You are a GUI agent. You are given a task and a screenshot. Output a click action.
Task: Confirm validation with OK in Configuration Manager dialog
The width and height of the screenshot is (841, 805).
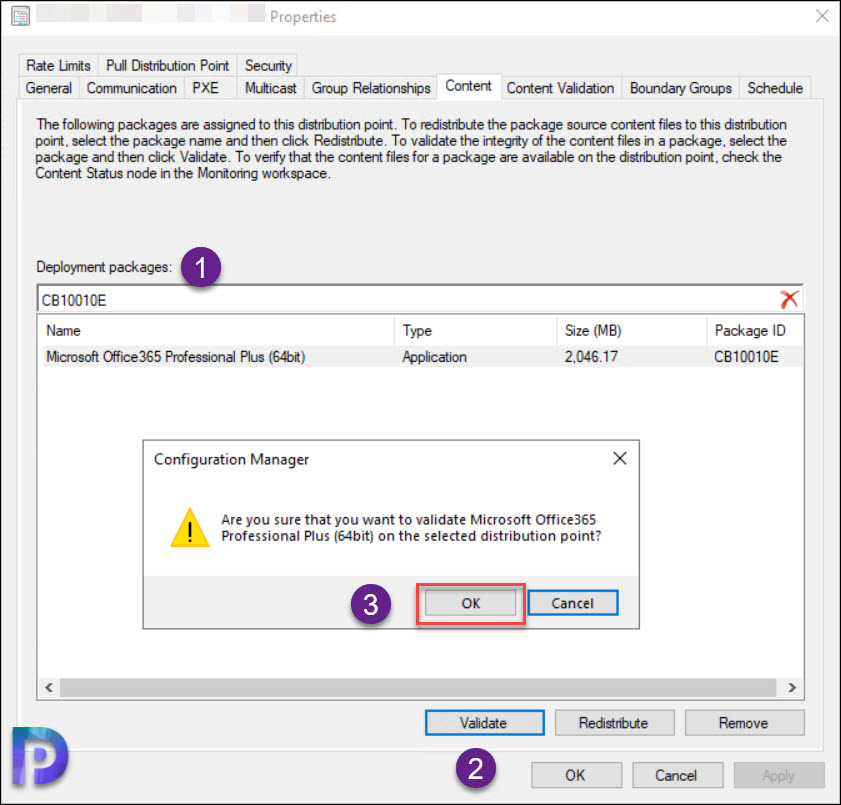click(x=470, y=603)
